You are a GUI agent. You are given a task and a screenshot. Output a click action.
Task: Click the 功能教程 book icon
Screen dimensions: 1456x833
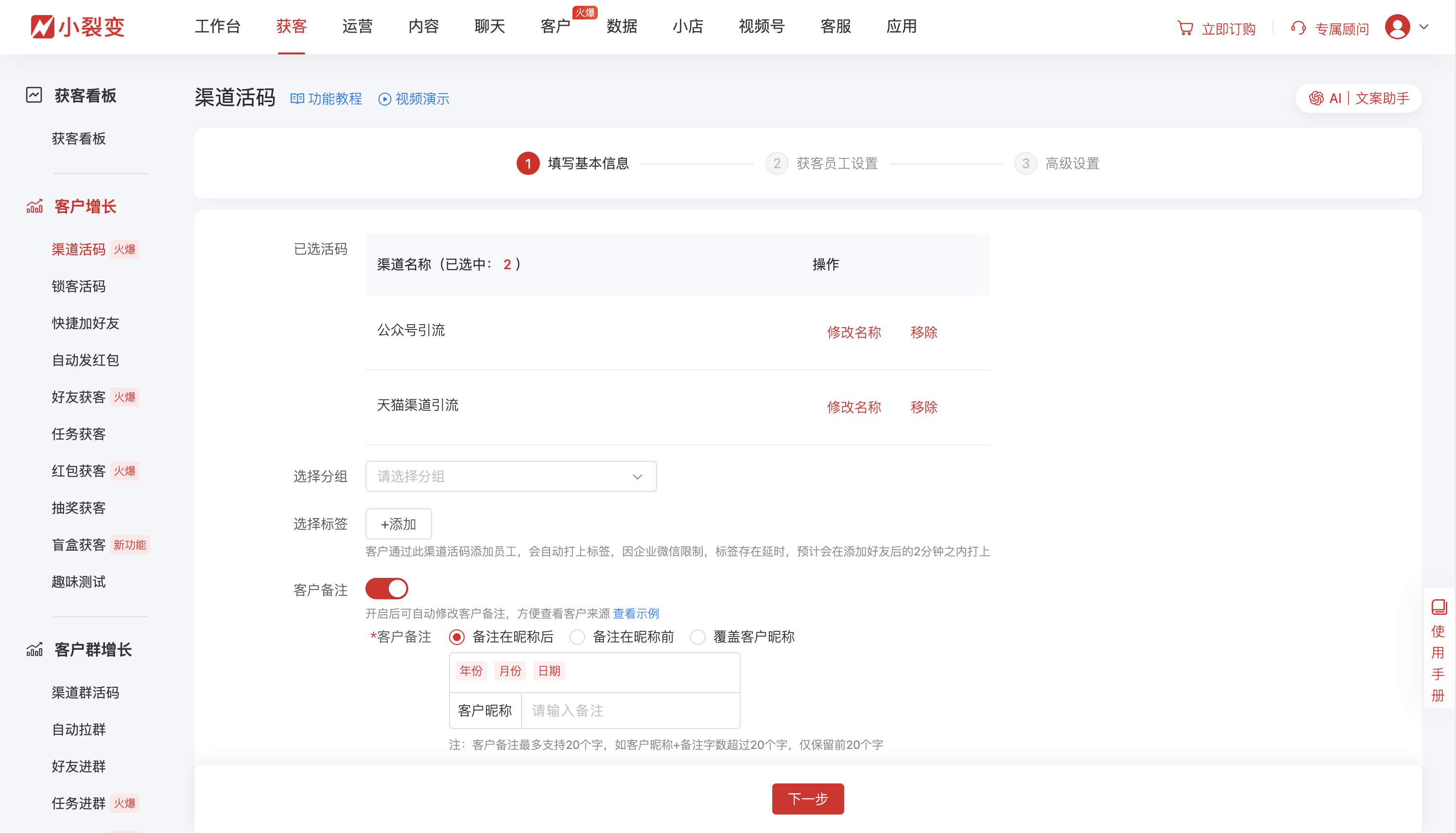(x=297, y=99)
